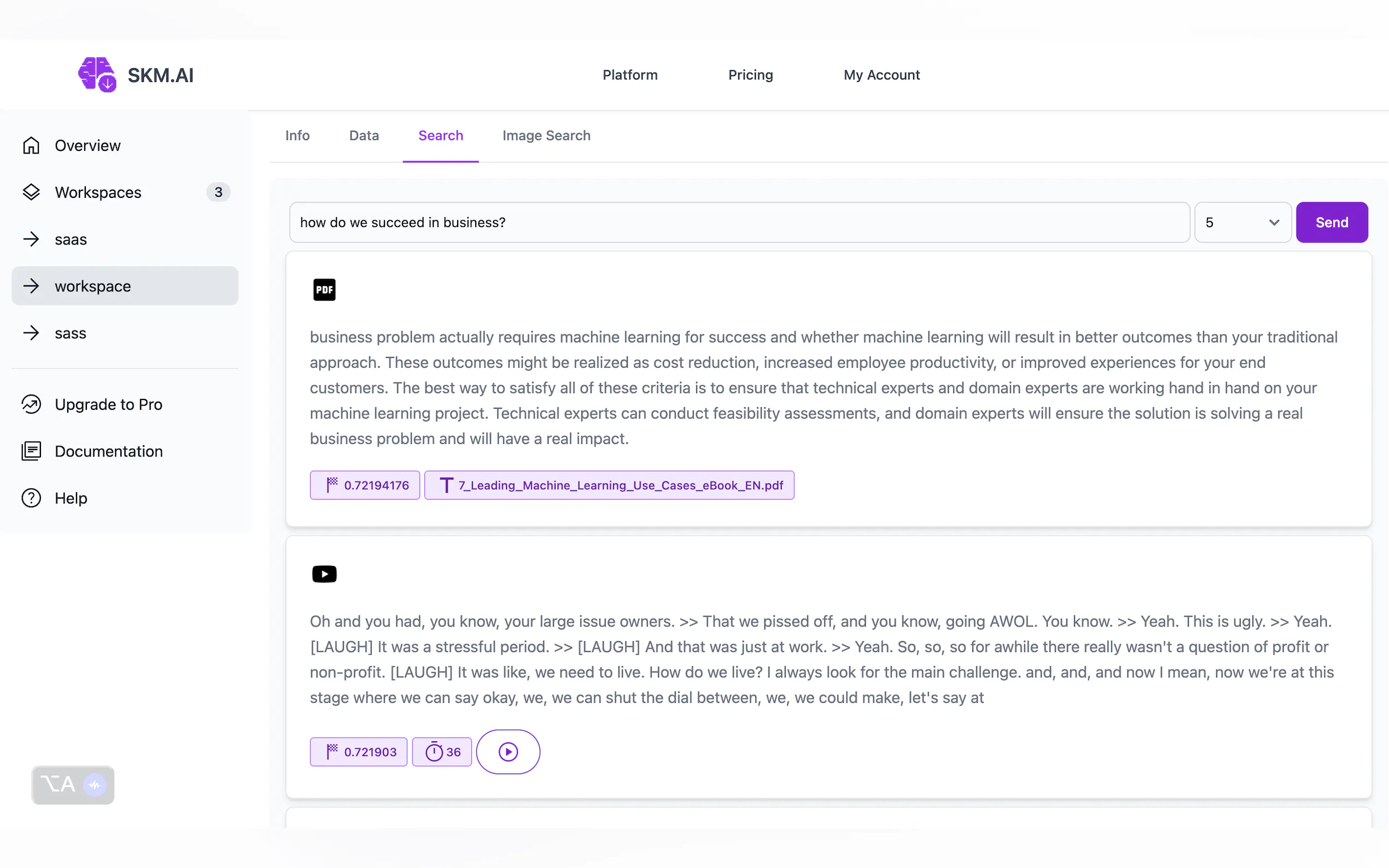Go to the Pricing page
This screenshot has width=1389, height=868.
pyautogui.click(x=750, y=75)
